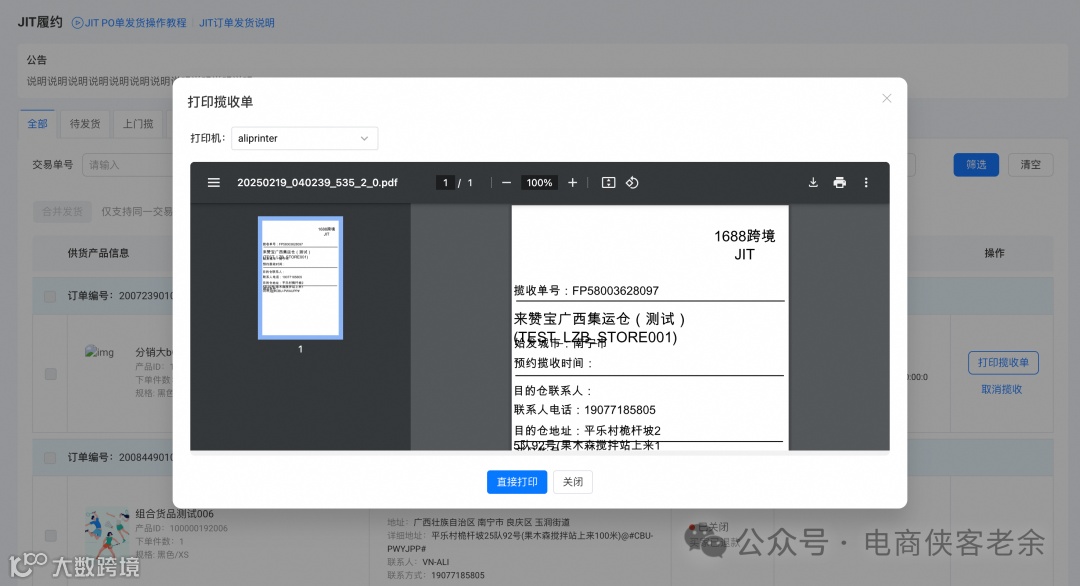
Task: Open JIT PO单发货操作教程 link
Action: coord(130,23)
